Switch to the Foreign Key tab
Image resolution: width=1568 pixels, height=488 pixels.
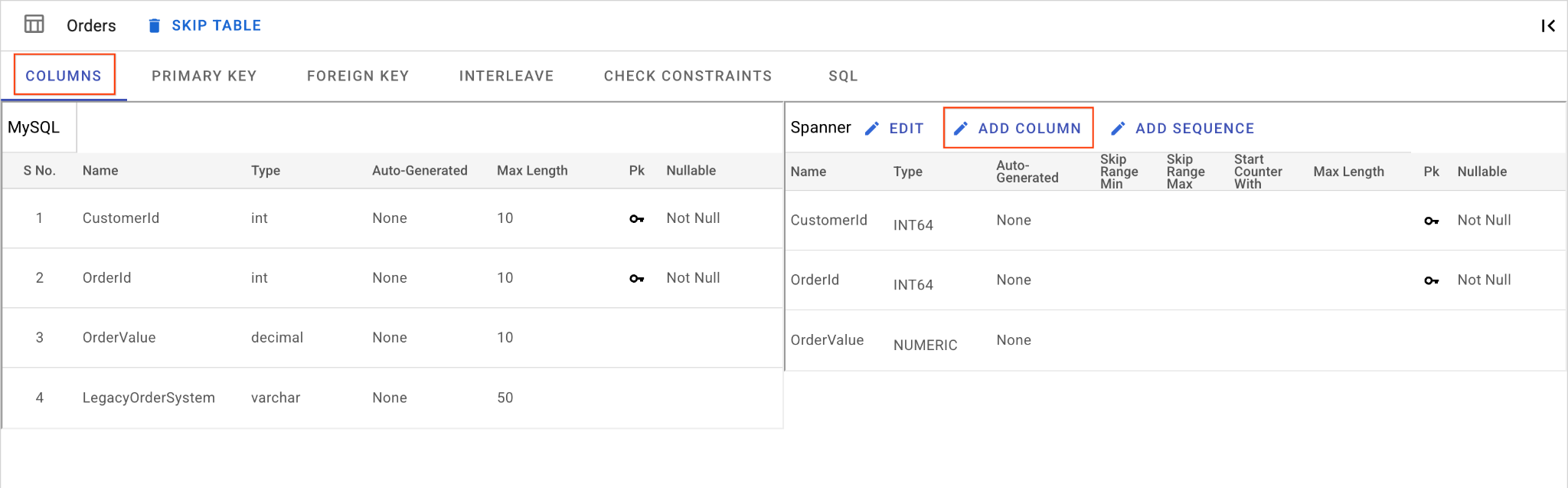pos(358,76)
